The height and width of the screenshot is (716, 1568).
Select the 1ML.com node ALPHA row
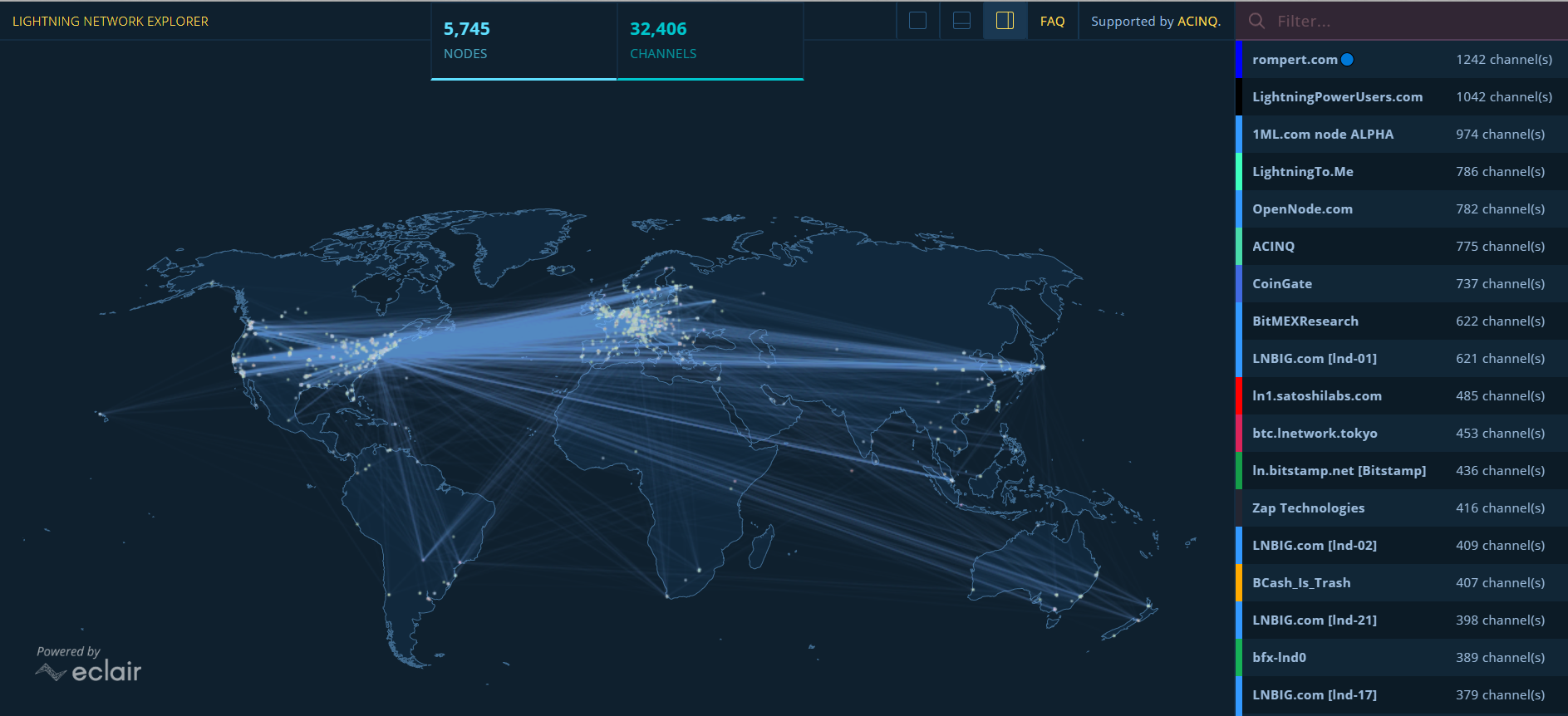[x=1402, y=134]
